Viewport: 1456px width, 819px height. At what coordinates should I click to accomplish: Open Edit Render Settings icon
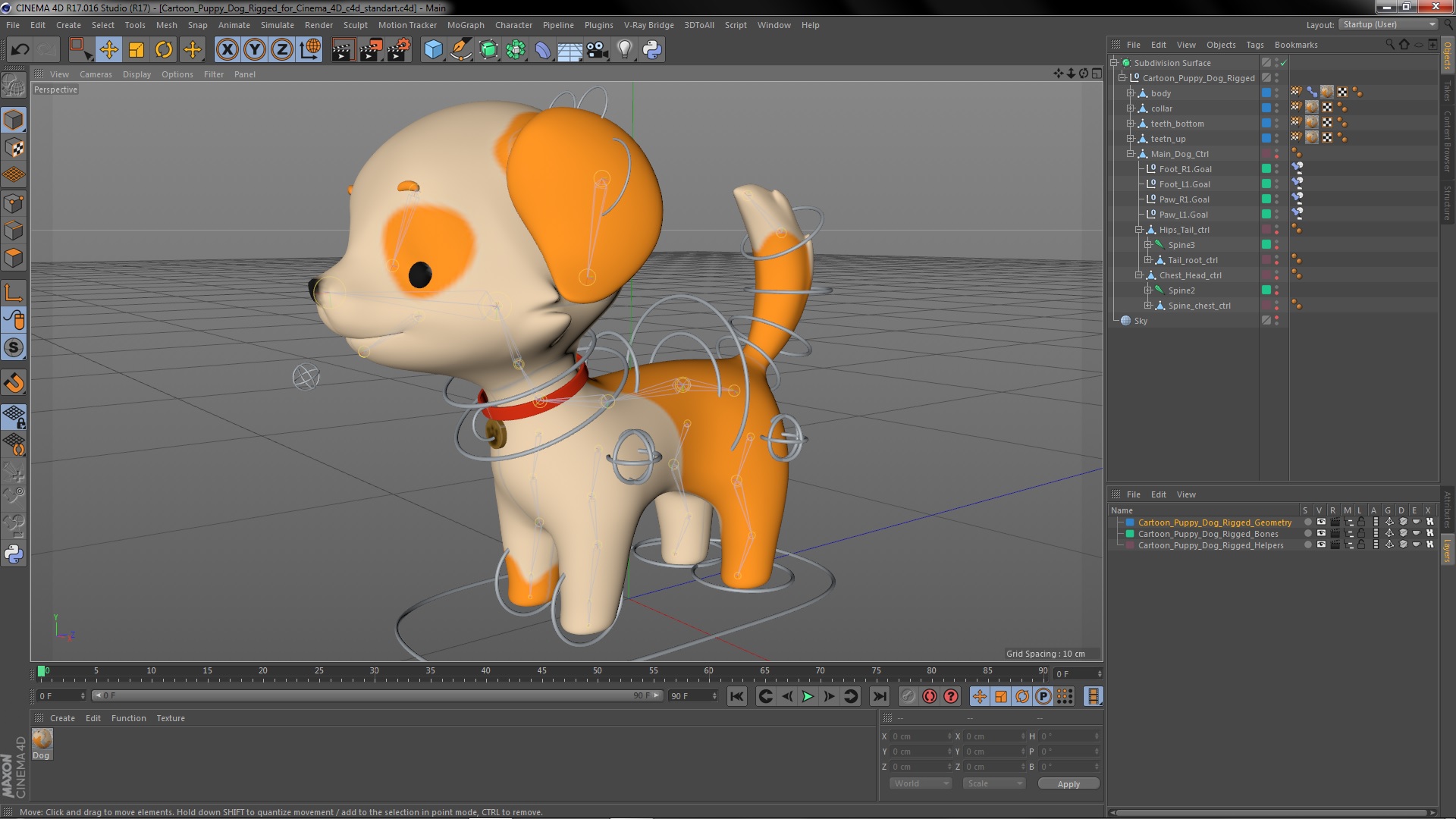pyautogui.click(x=398, y=50)
